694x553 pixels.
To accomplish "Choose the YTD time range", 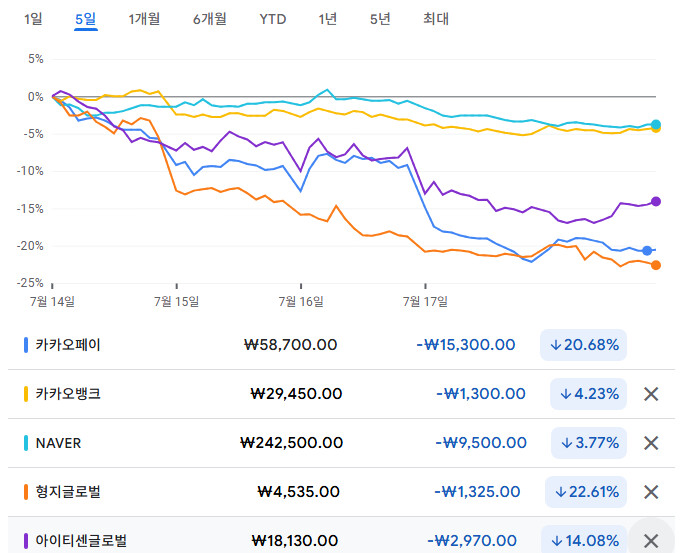I will point(271,18).
